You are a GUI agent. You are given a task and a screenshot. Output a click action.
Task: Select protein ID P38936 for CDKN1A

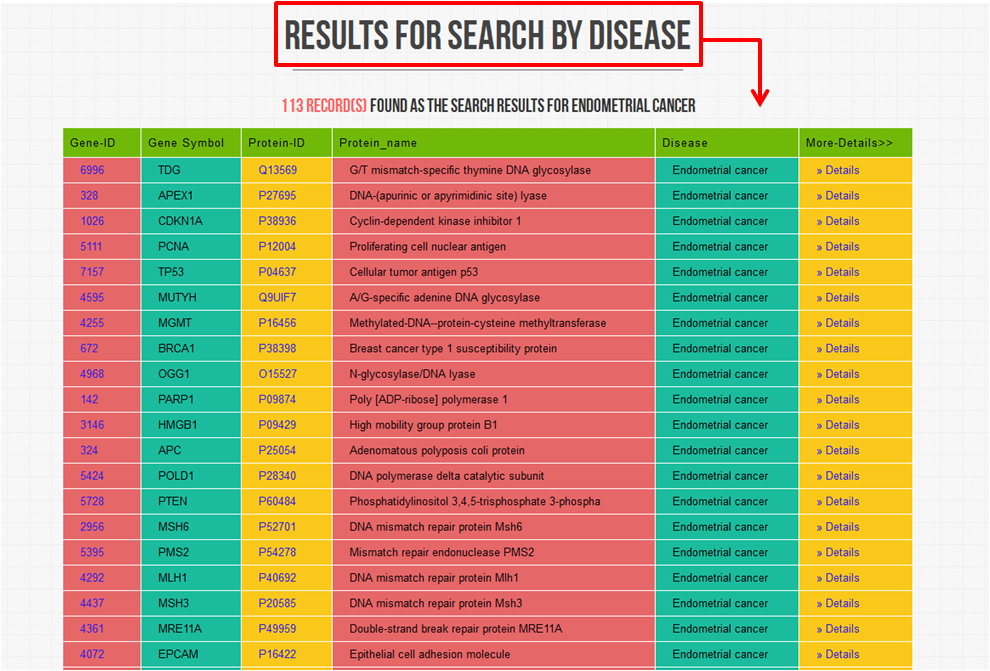(277, 221)
